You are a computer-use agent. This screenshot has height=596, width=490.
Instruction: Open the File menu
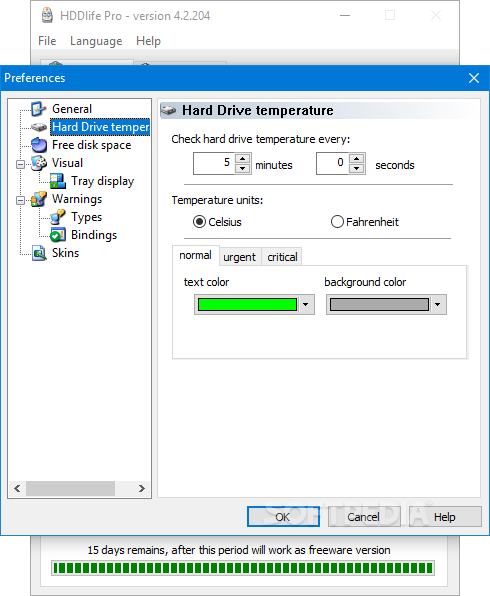click(47, 41)
